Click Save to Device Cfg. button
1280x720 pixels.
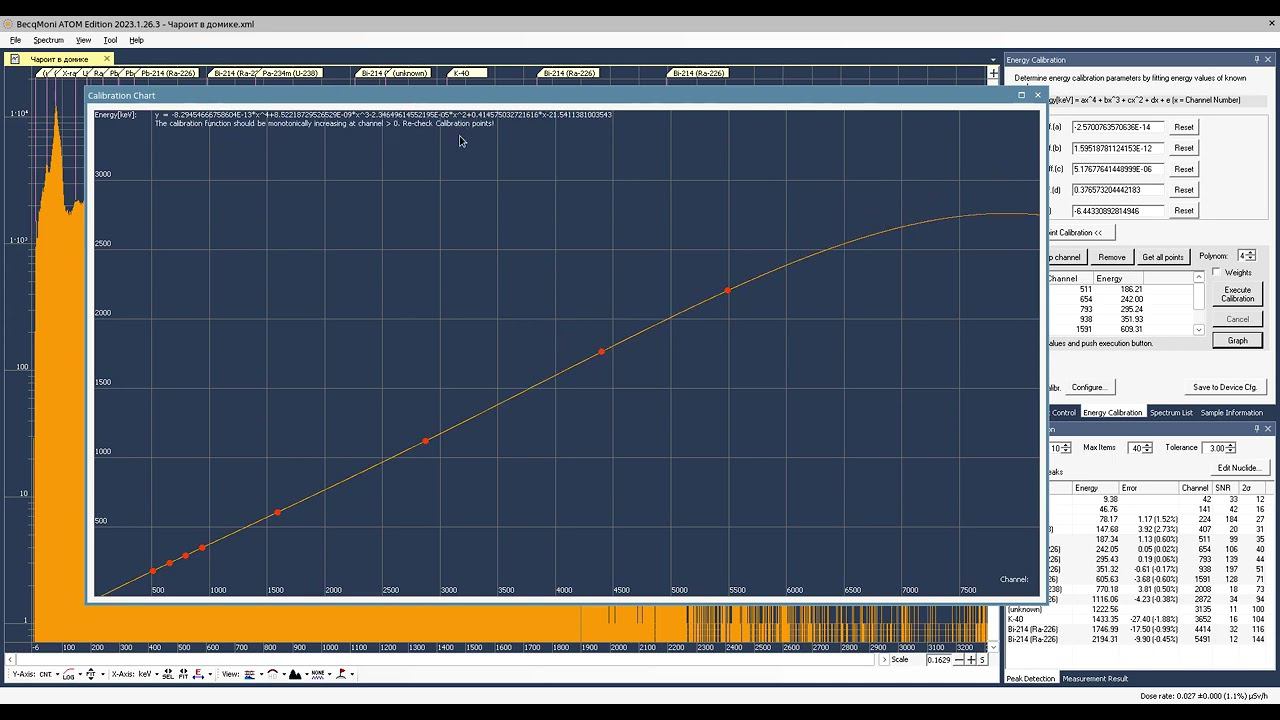click(1225, 387)
